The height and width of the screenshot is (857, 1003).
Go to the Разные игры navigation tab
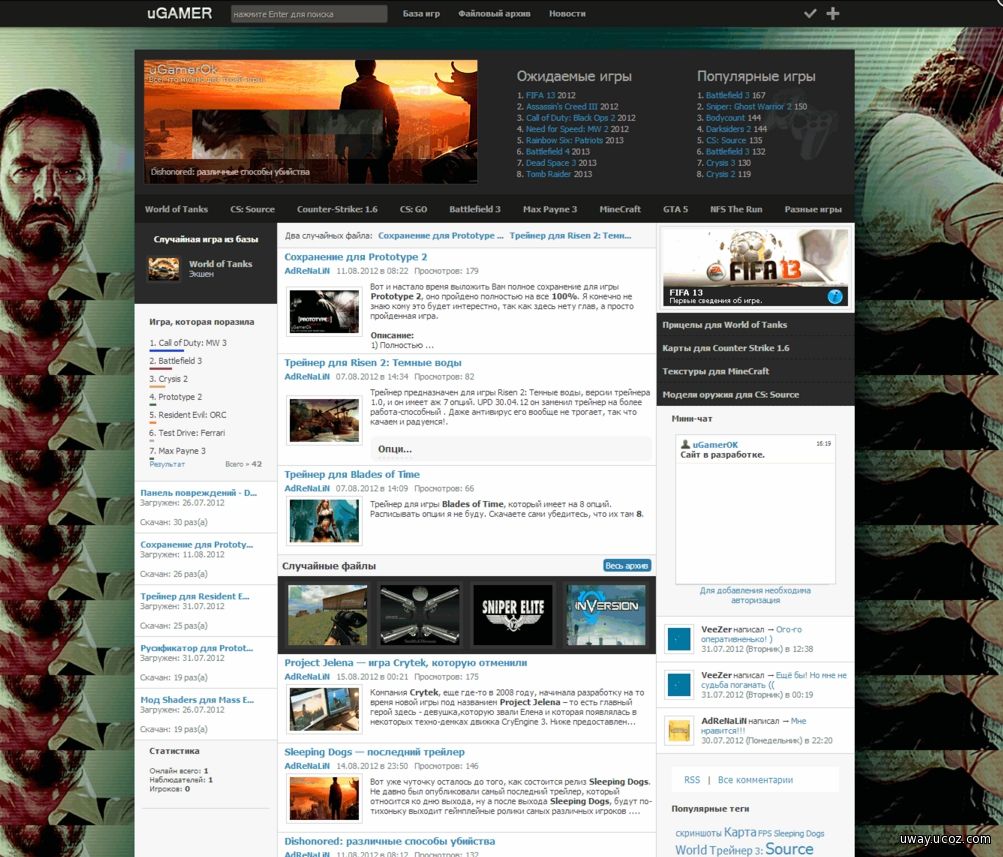pyautogui.click(x=813, y=209)
